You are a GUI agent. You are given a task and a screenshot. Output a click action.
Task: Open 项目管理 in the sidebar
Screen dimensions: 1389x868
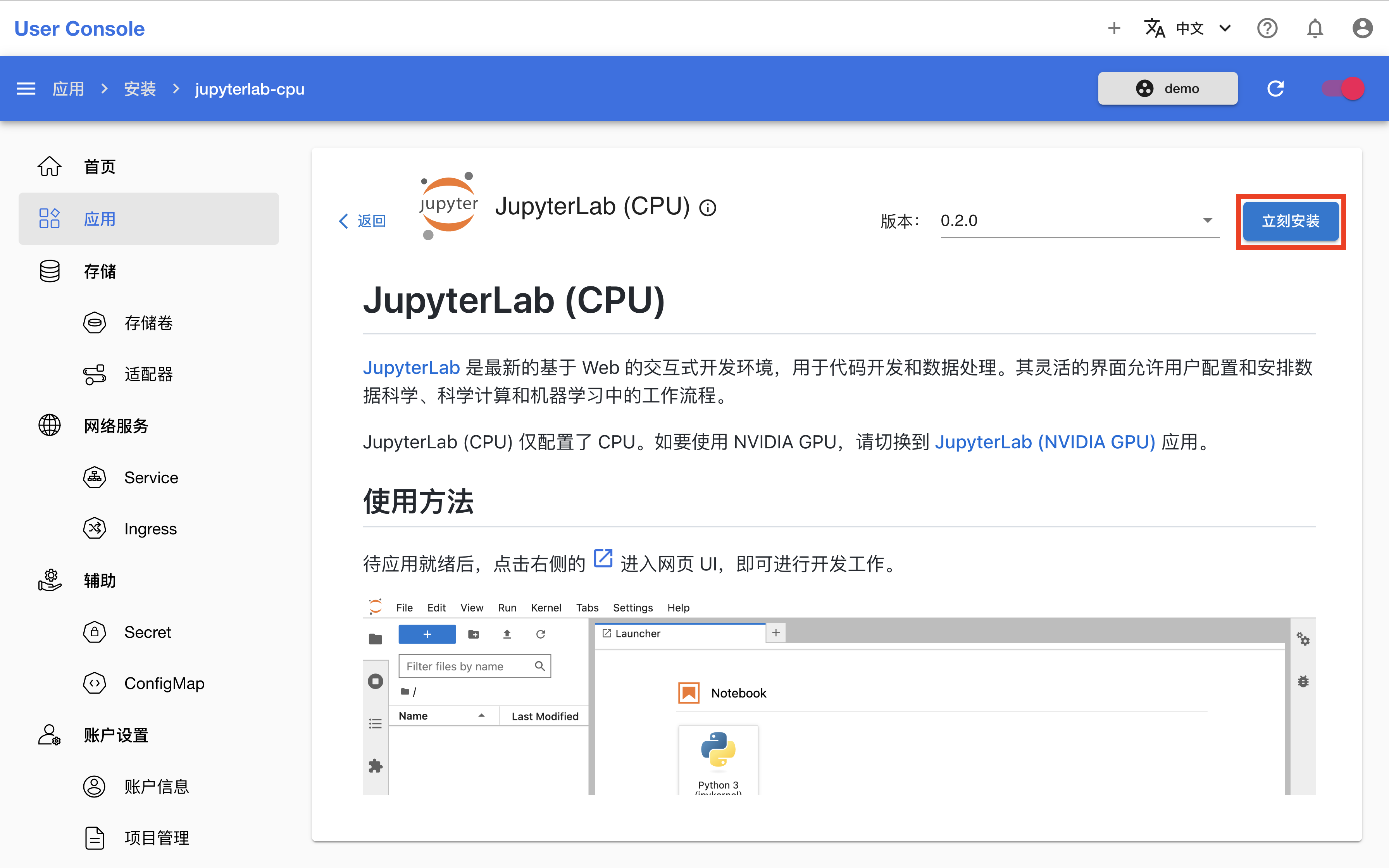(x=157, y=837)
